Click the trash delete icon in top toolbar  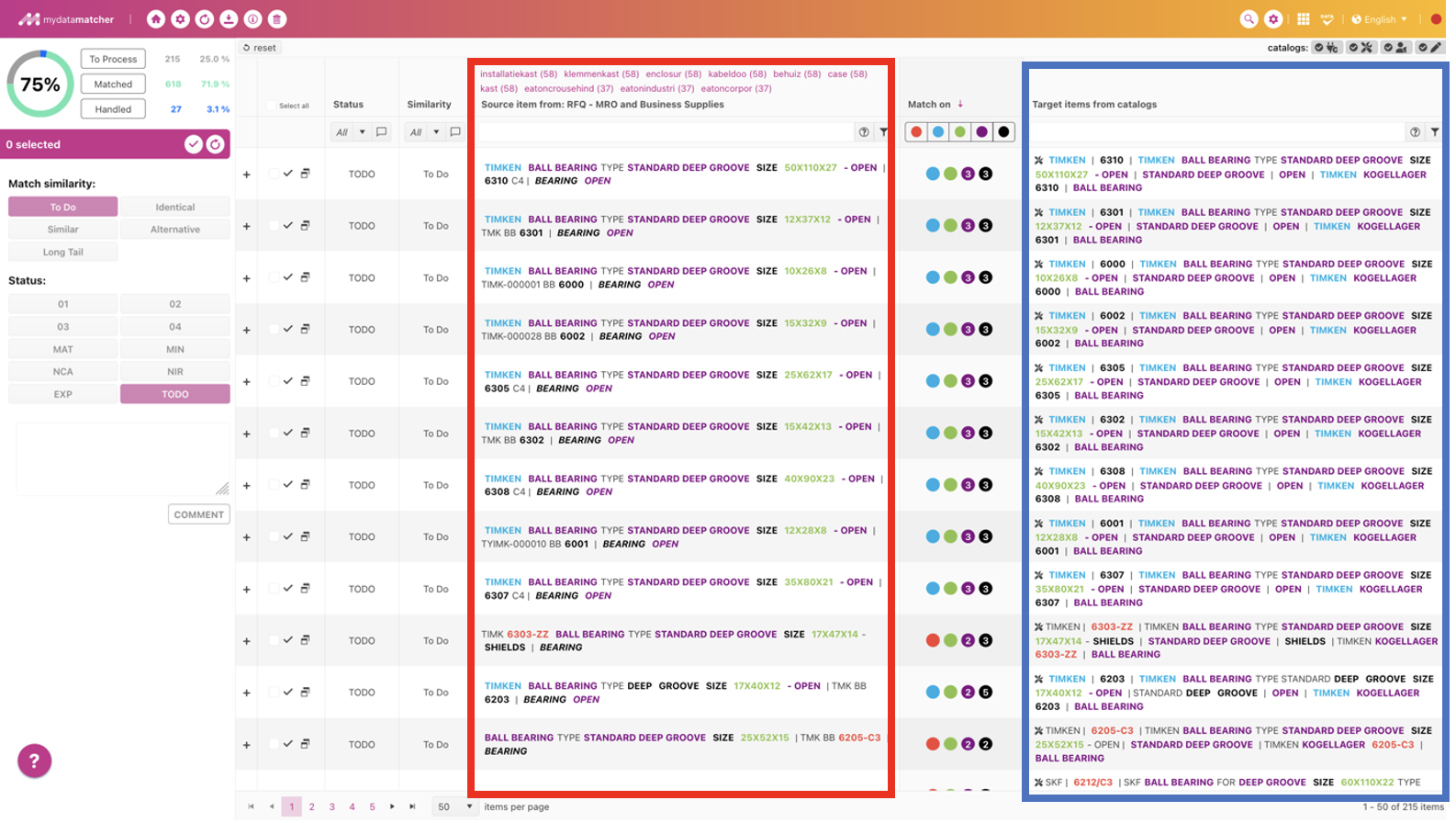point(277,19)
